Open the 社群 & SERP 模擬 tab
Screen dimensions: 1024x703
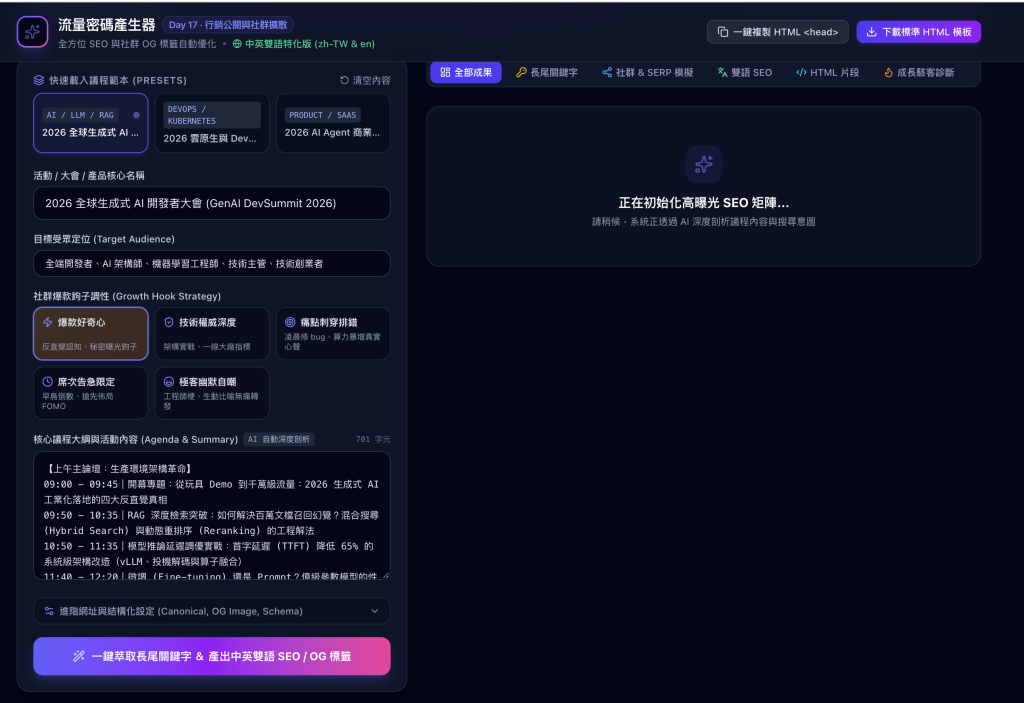tap(647, 73)
